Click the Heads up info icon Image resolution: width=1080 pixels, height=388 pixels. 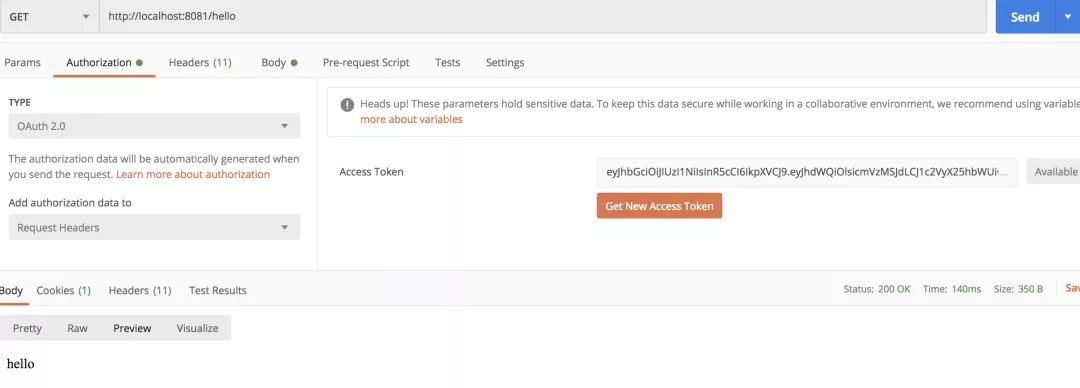coord(347,105)
